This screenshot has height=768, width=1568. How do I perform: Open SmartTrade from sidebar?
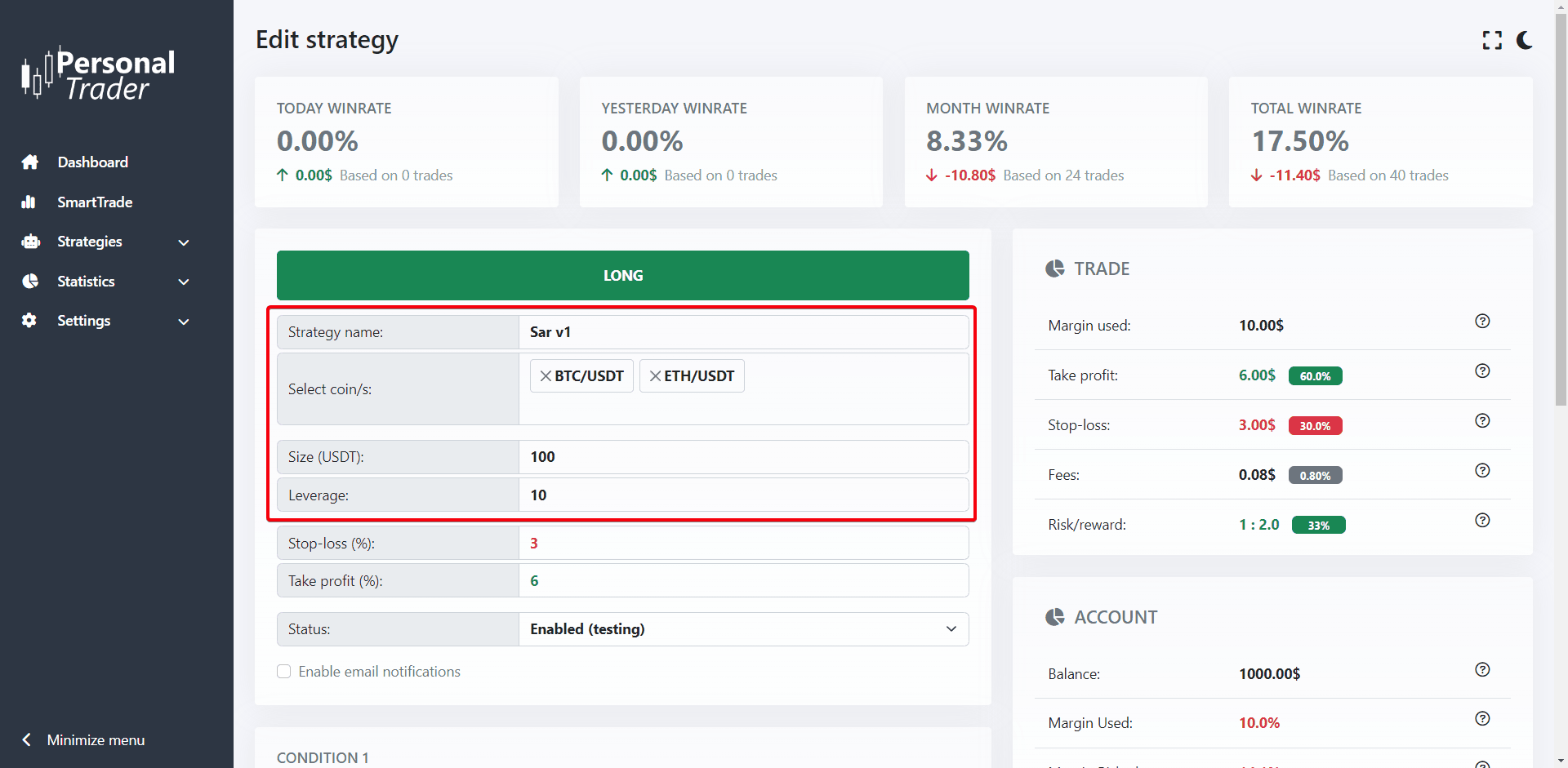[95, 202]
